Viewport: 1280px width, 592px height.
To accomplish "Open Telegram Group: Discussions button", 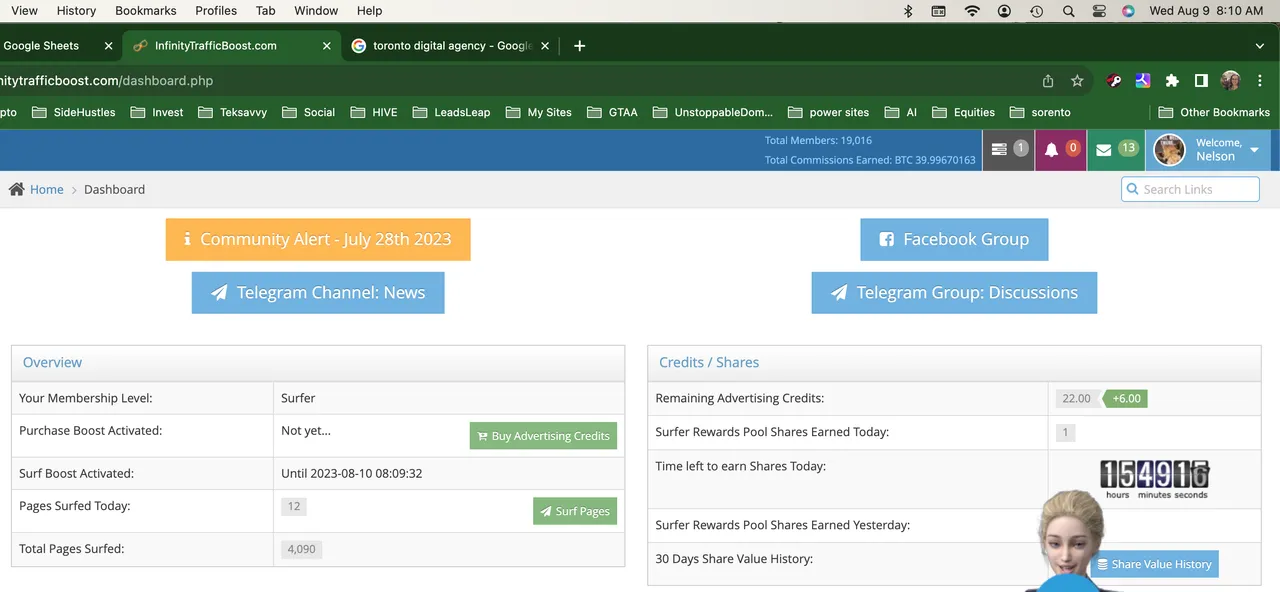I will pos(954,293).
